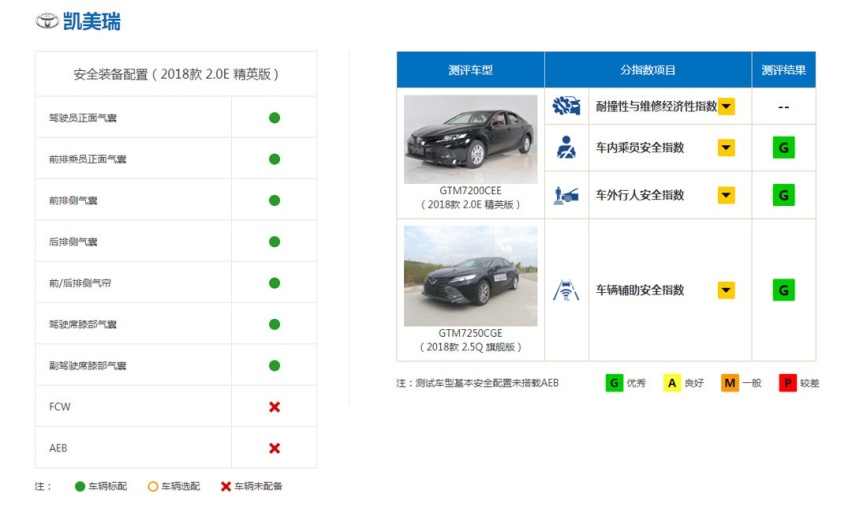Click the vehicle assist safety radar icon

566,290
